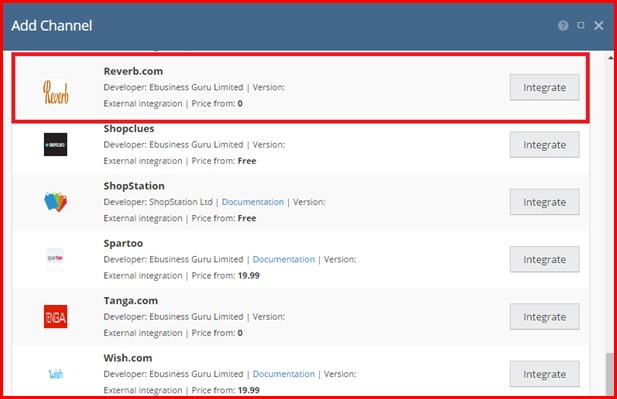Integrate the Reverb.com channel
Screen dimensions: 617x399
tap(545, 87)
